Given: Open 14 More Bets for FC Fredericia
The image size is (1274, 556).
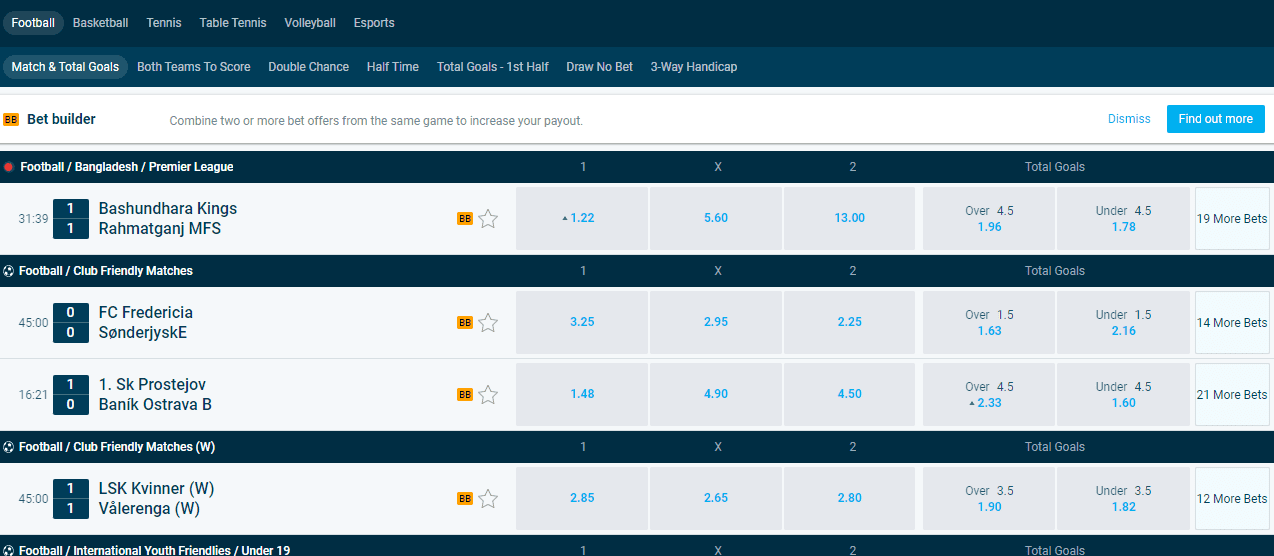Looking at the screenshot, I should (x=1232, y=322).
